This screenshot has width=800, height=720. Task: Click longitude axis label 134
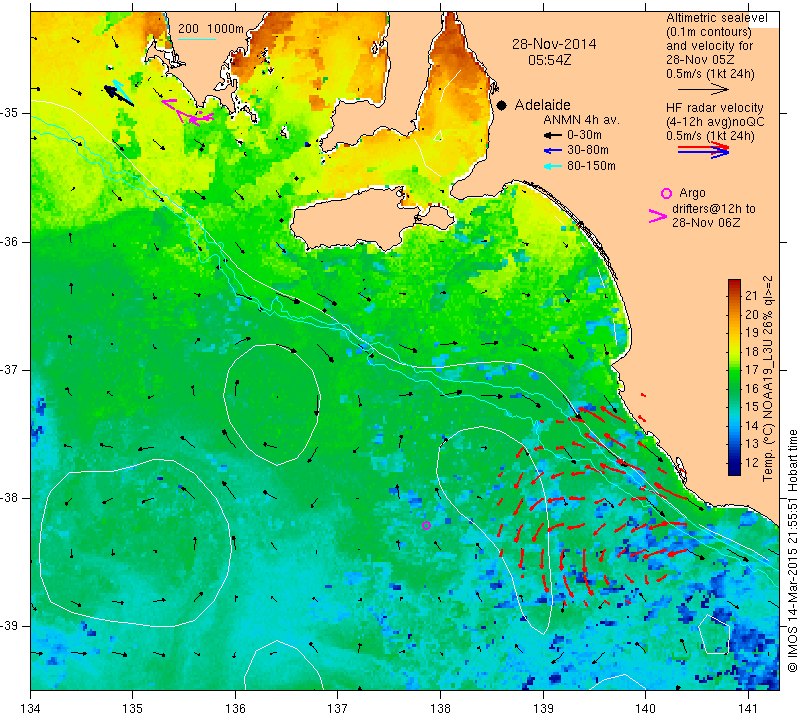tap(31, 709)
